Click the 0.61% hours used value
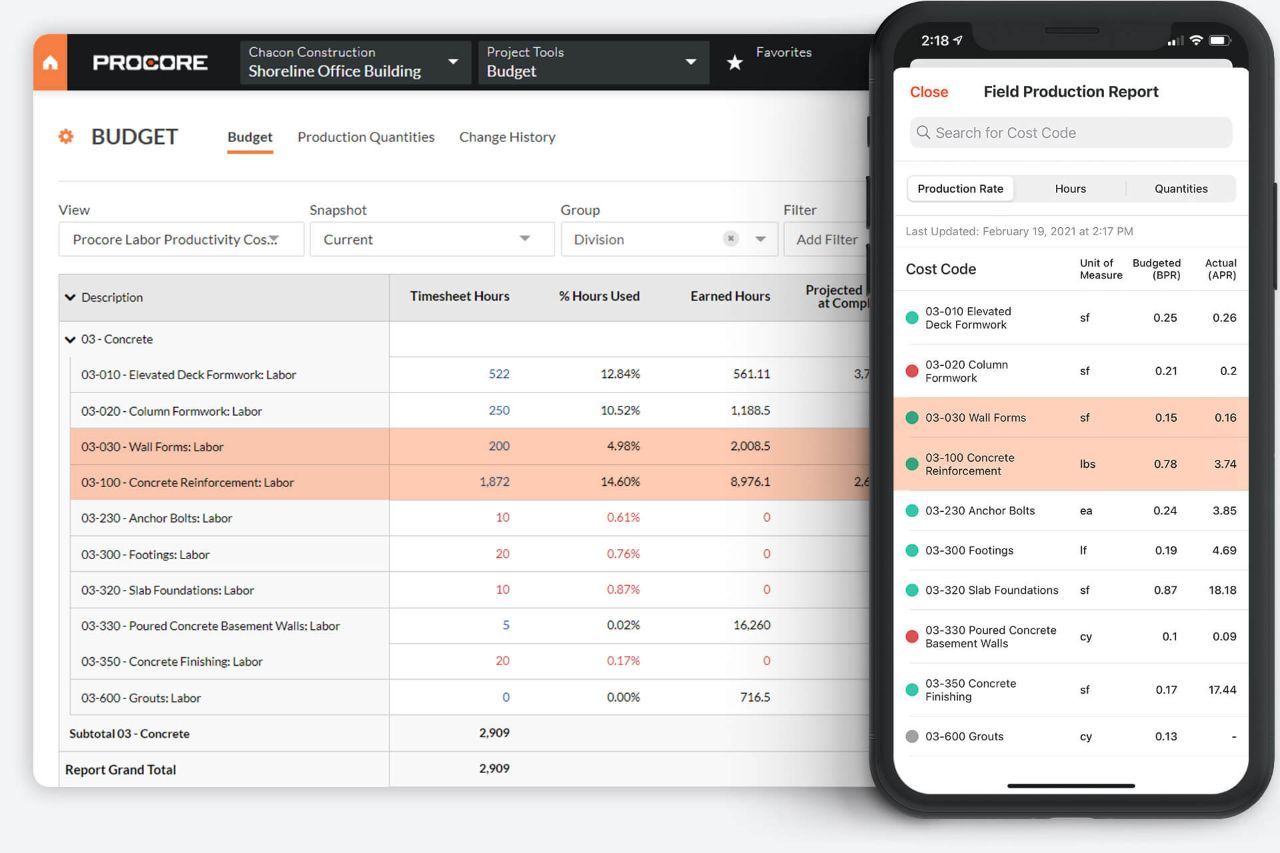This screenshot has width=1280, height=853. (623, 518)
